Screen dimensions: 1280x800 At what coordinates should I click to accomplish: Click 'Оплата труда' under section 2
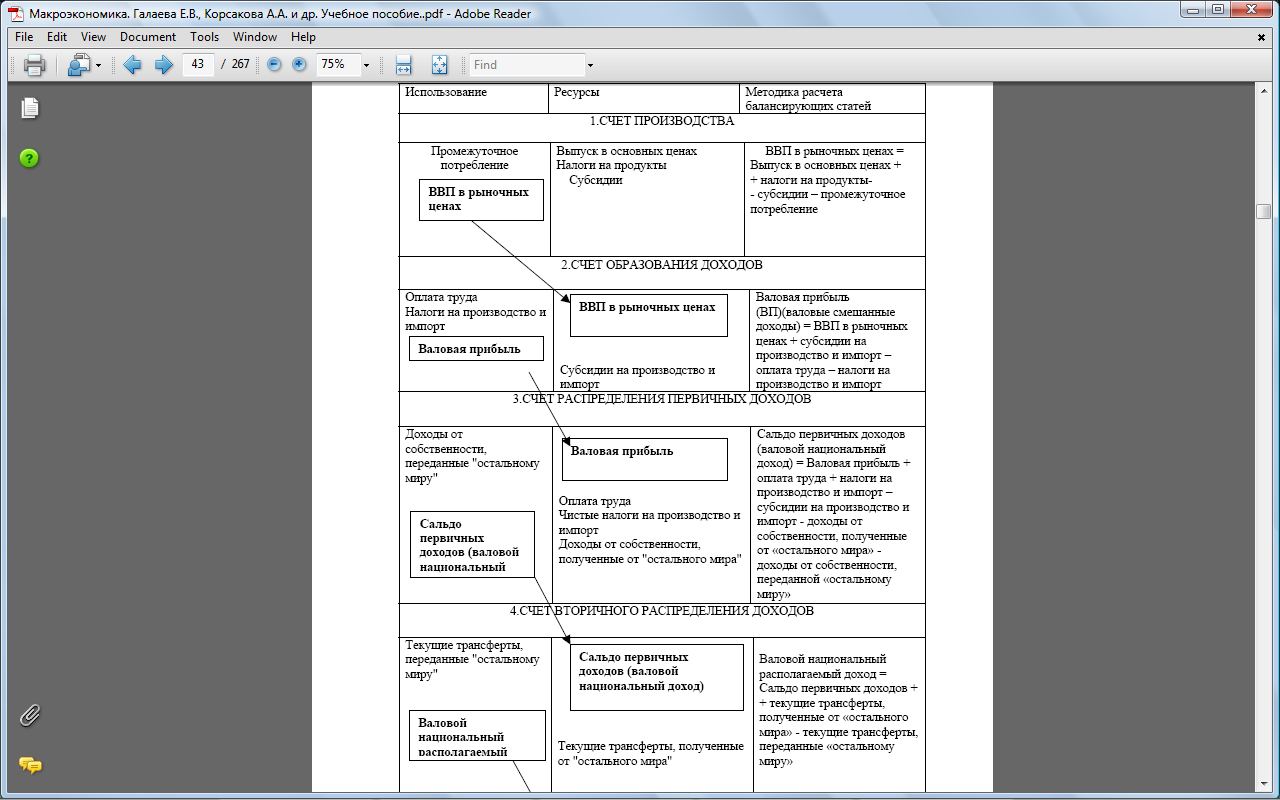coord(441,297)
